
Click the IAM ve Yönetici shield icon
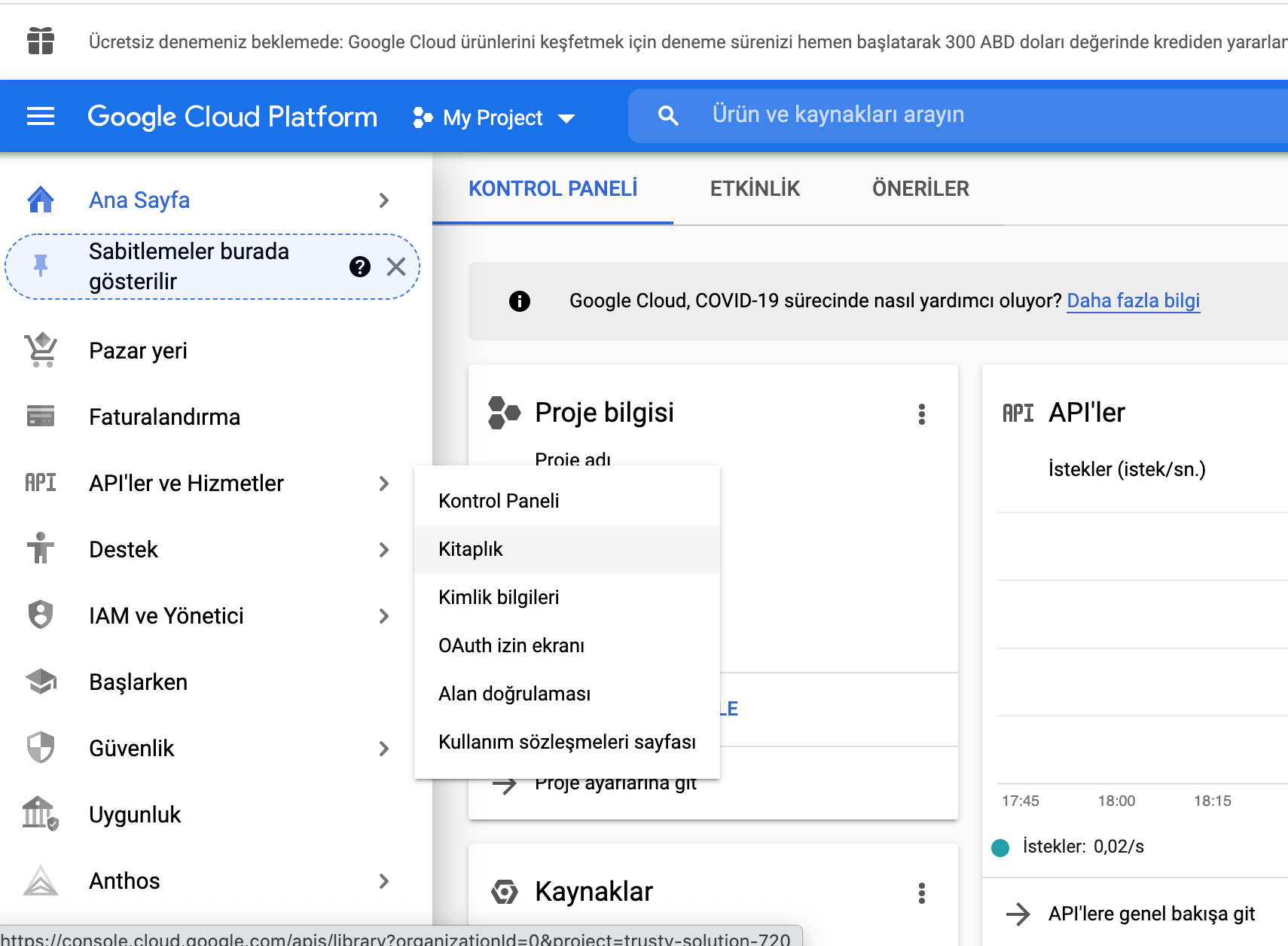41,615
